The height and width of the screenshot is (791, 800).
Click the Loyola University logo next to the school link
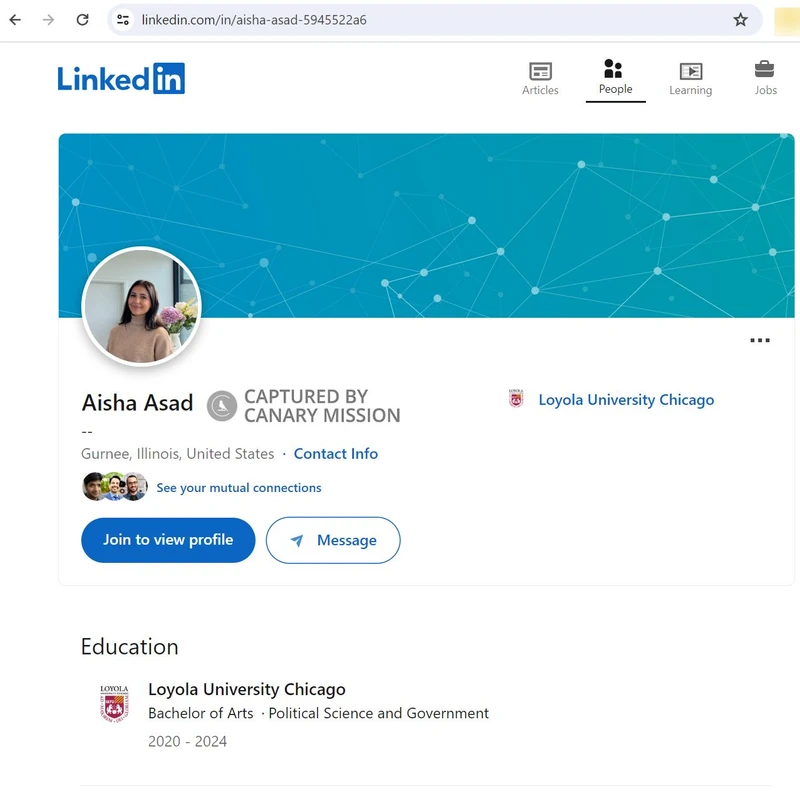tap(514, 398)
